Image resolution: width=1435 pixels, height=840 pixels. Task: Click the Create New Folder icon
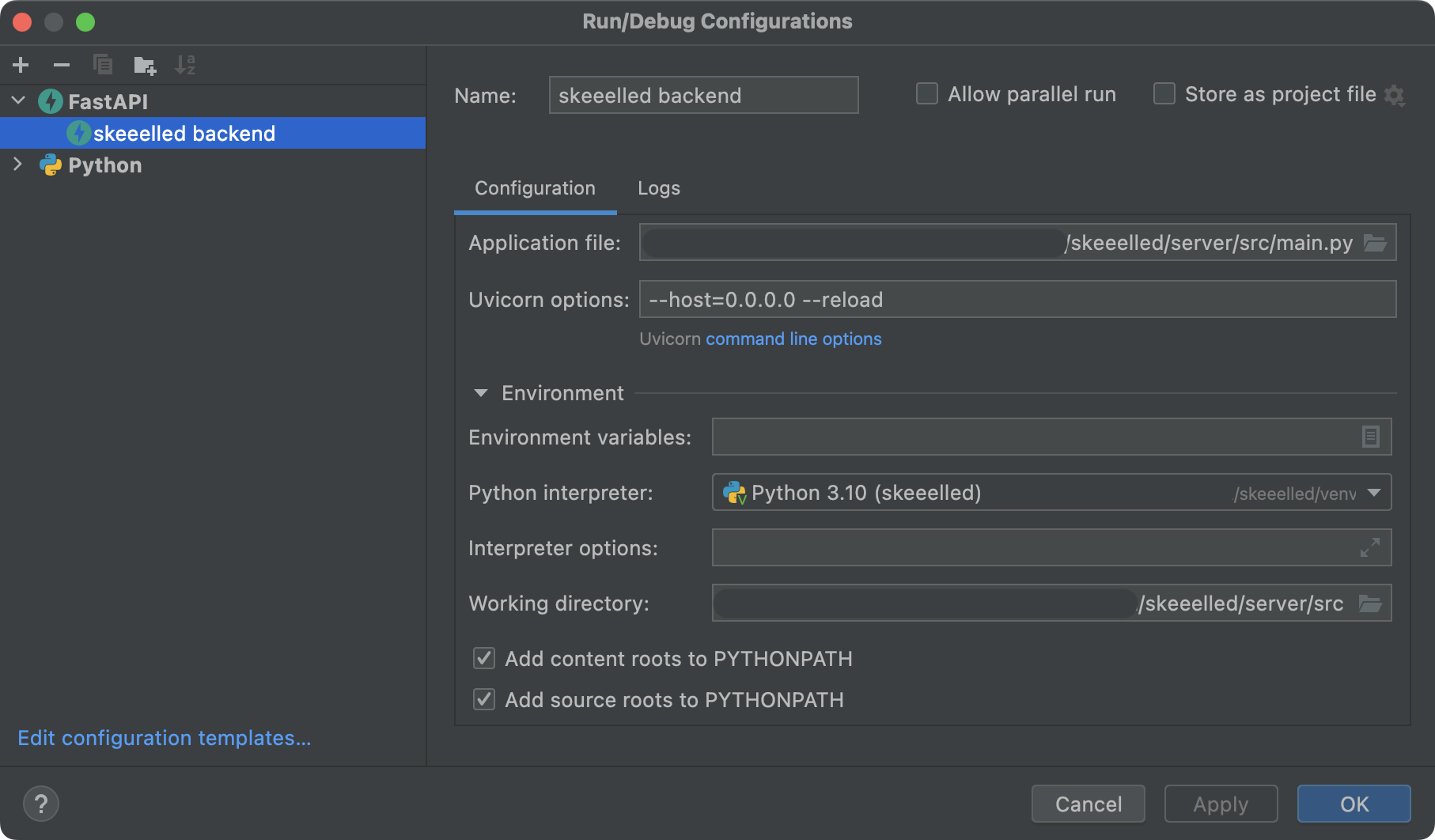pyautogui.click(x=145, y=65)
